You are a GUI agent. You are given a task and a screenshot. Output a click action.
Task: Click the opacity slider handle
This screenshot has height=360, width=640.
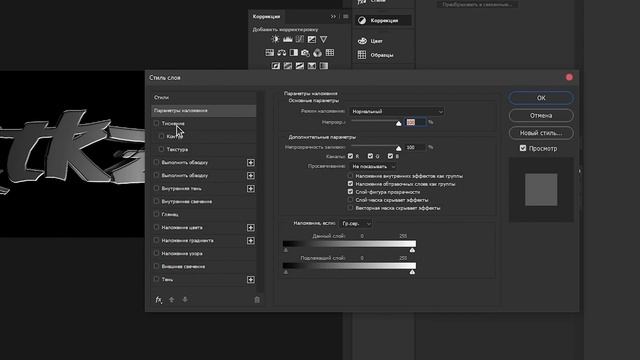(399, 123)
